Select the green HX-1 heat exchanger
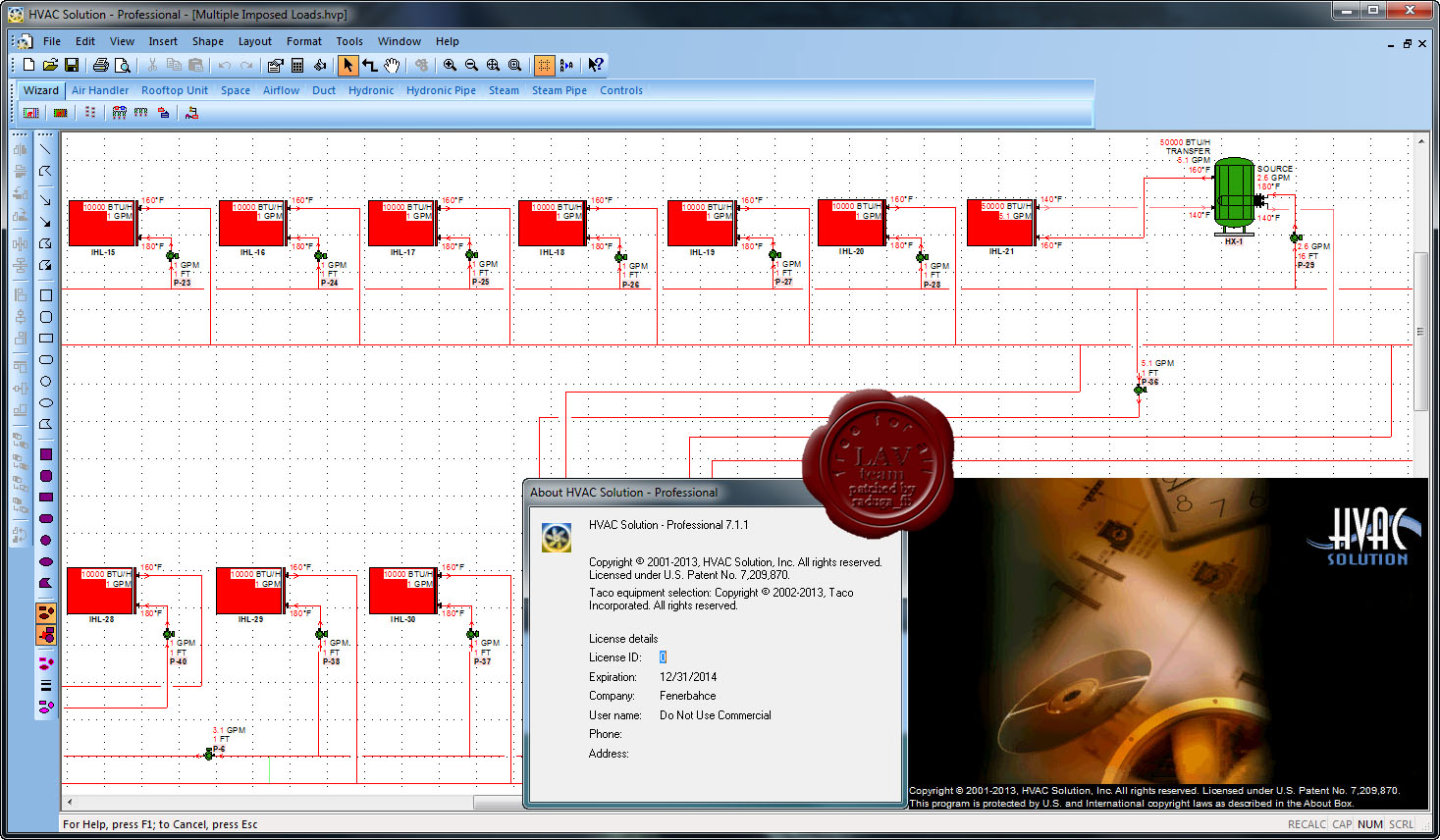 [1235, 196]
